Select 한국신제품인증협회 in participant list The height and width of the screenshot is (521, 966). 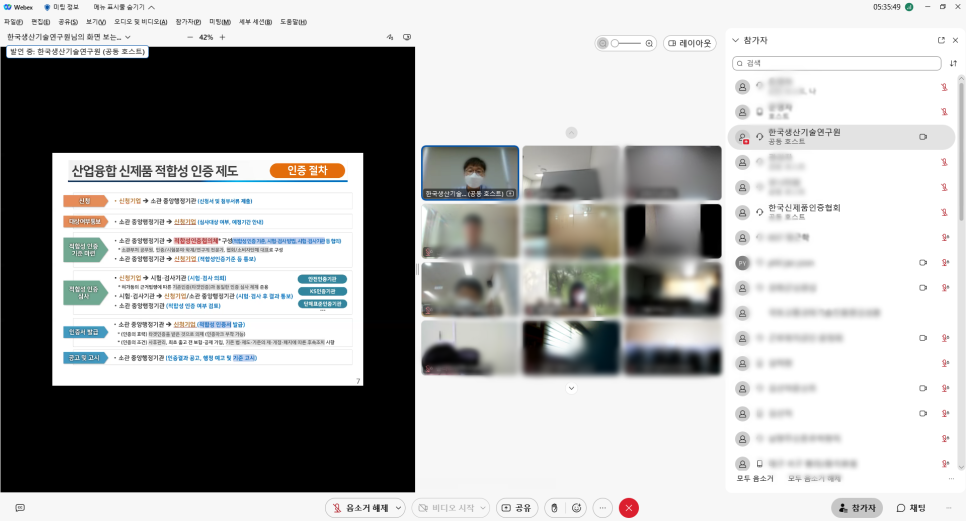coord(841,212)
